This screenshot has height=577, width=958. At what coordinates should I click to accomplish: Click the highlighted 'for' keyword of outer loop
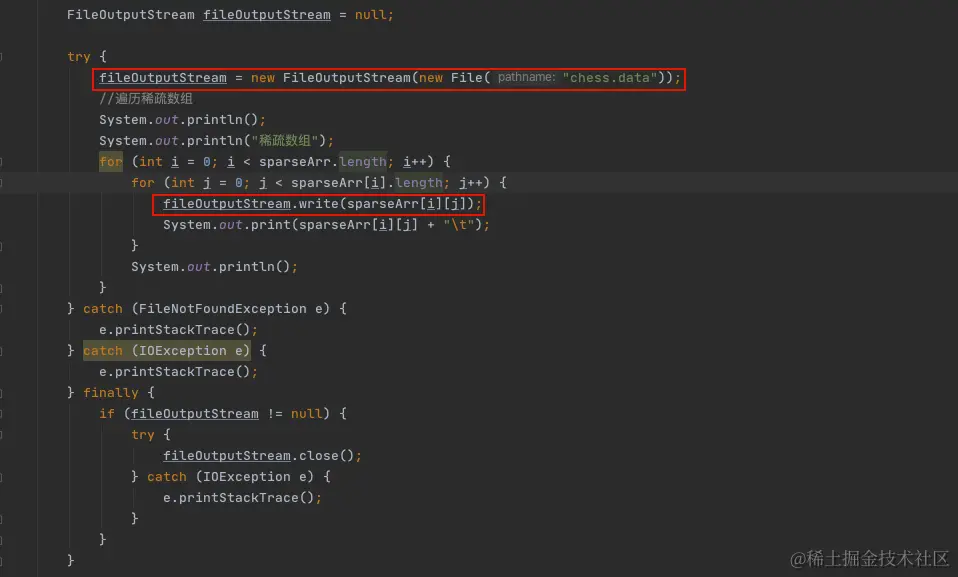[x=111, y=161]
